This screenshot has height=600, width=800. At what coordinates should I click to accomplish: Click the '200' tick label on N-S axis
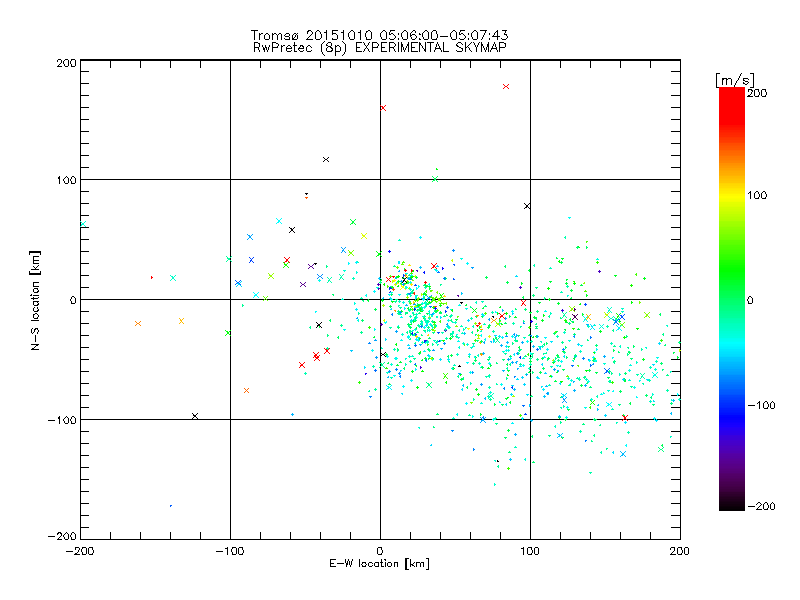click(66, 63)
